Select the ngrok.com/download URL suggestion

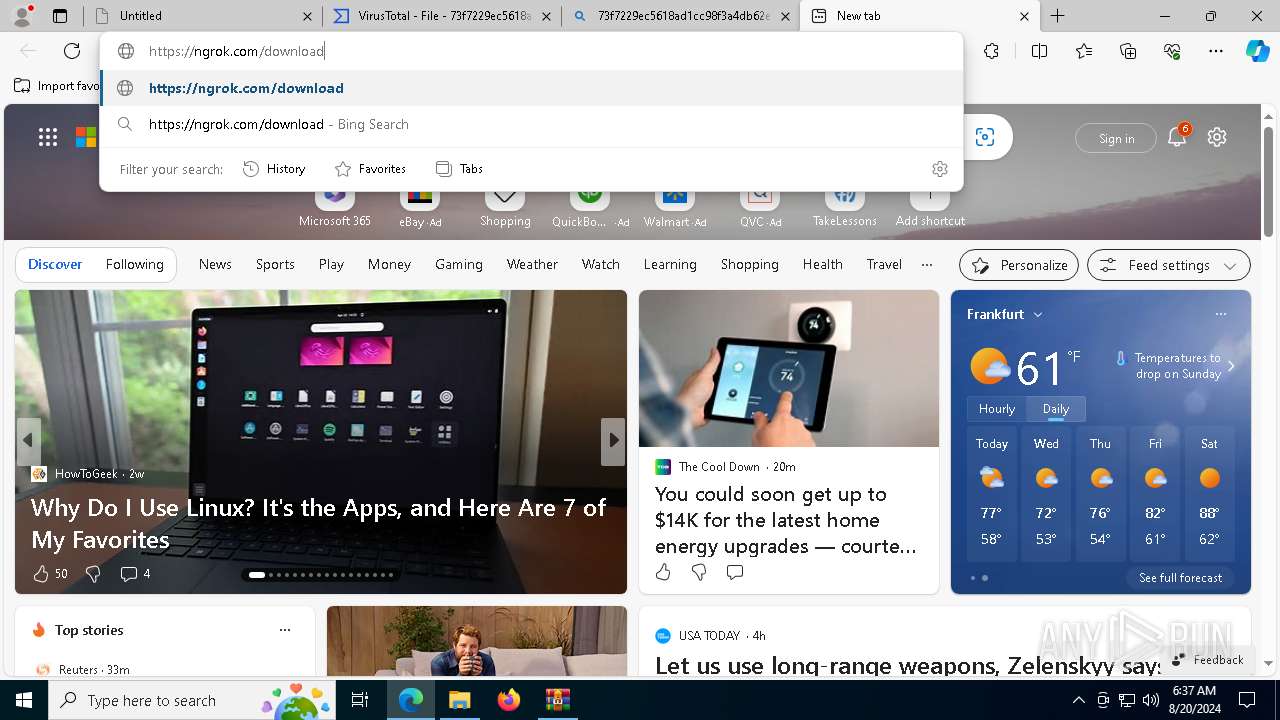pos(531,88)
